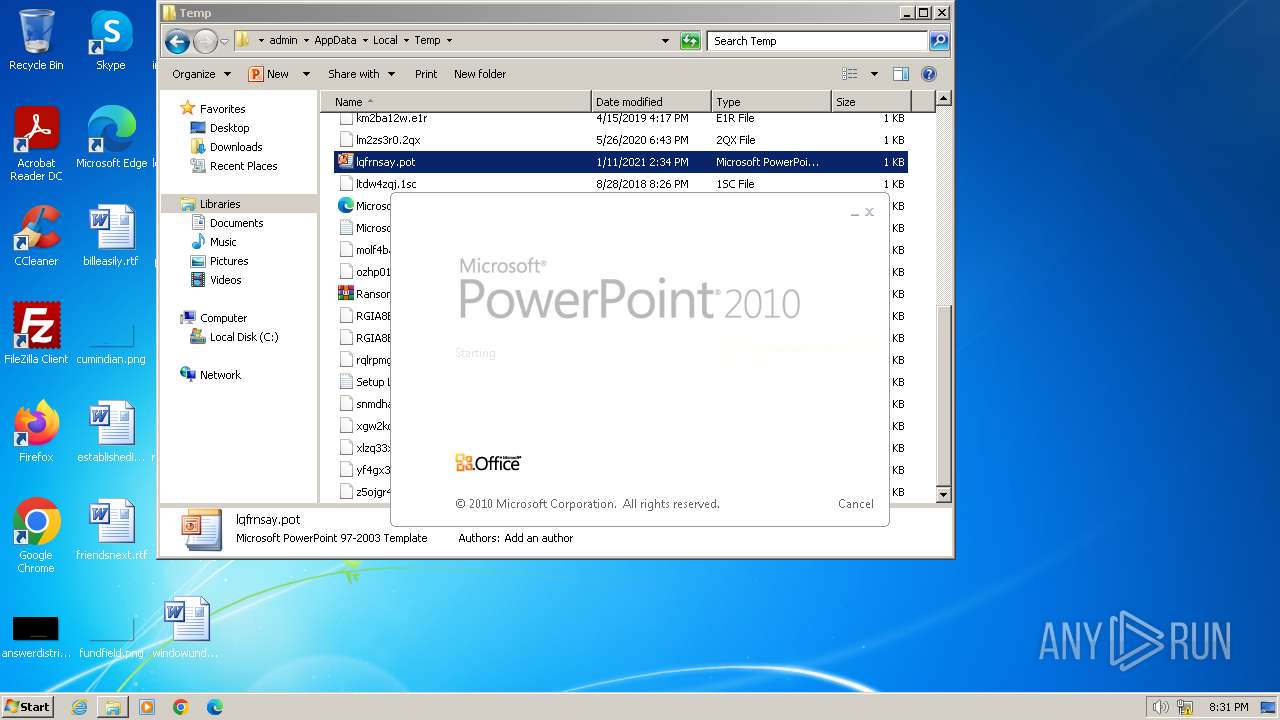Click into the Search Temp field
This screenshot has height=720, width=1280.
pyautogui.click(x=818, y=41)
